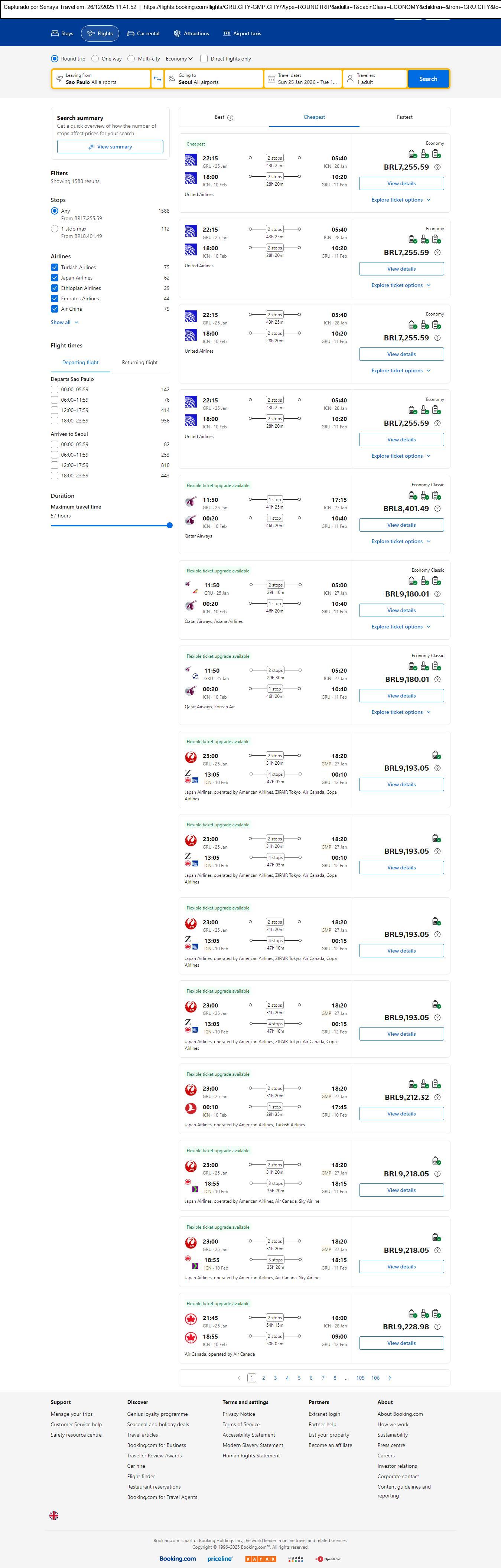Click the Airport taxis icon in the header
This screenshot has height=1568, width=501.
tap(227, 33)
